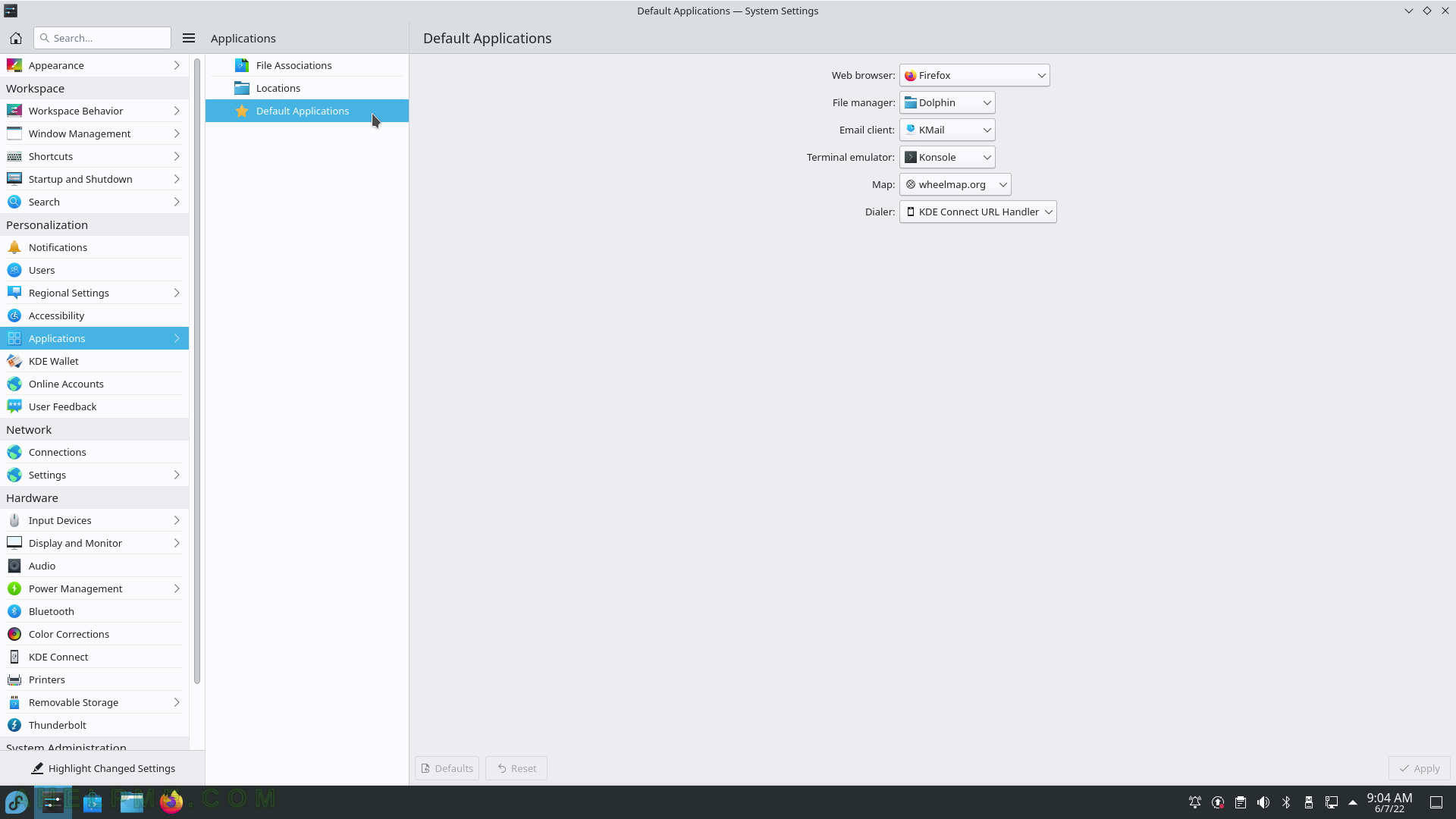Open the volume tray icon
1456x819 pixels.
(1263, 802)
